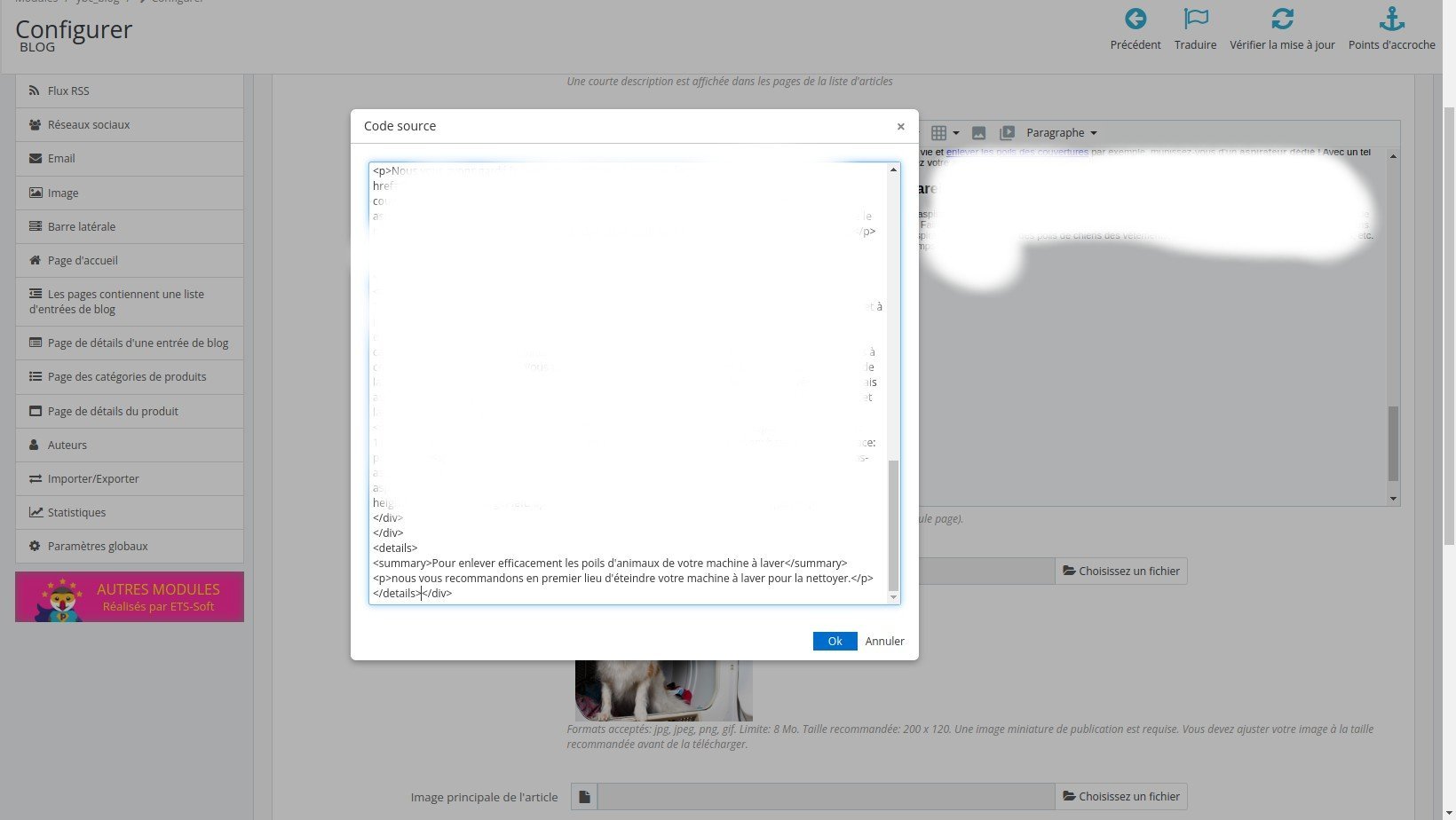Click Annuler to cancel the dialog
Image resolution: width=1456 pixels, height=820 pixels.
click(x=885, y=641)
